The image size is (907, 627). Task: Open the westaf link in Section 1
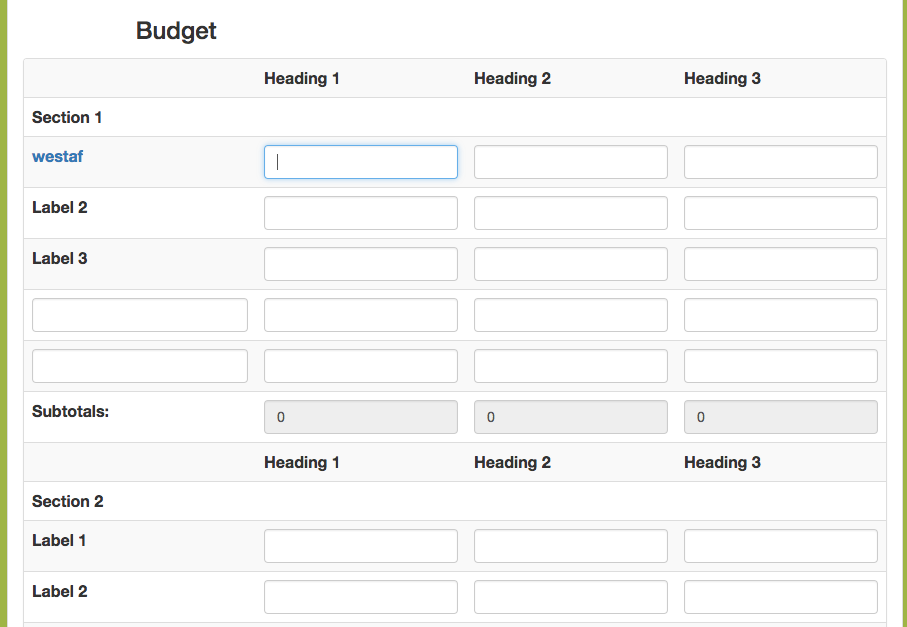57,157
